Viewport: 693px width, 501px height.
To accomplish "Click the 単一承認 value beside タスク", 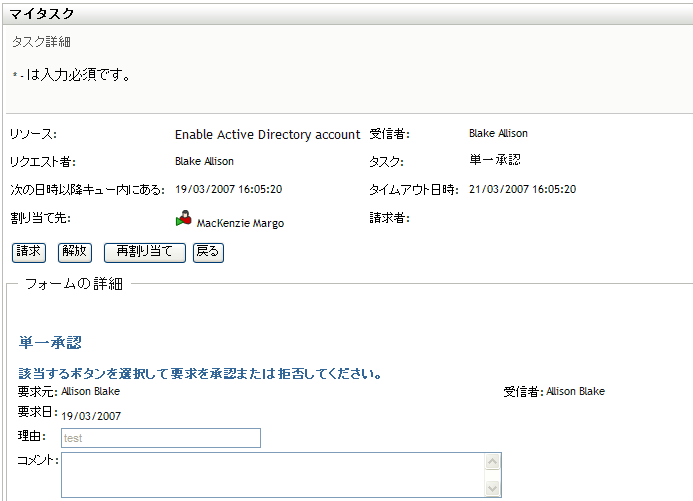I will coord(494,160).
